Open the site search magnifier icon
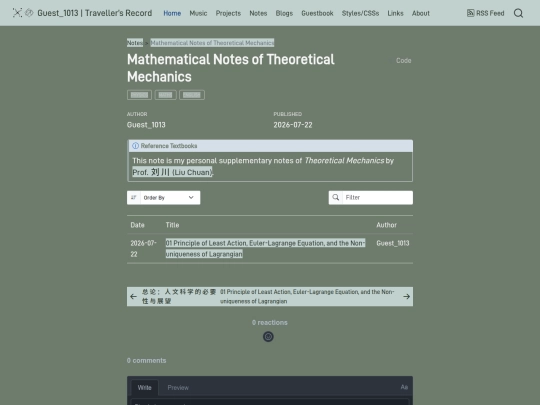 pyautogui.click(x=518, y=13)
